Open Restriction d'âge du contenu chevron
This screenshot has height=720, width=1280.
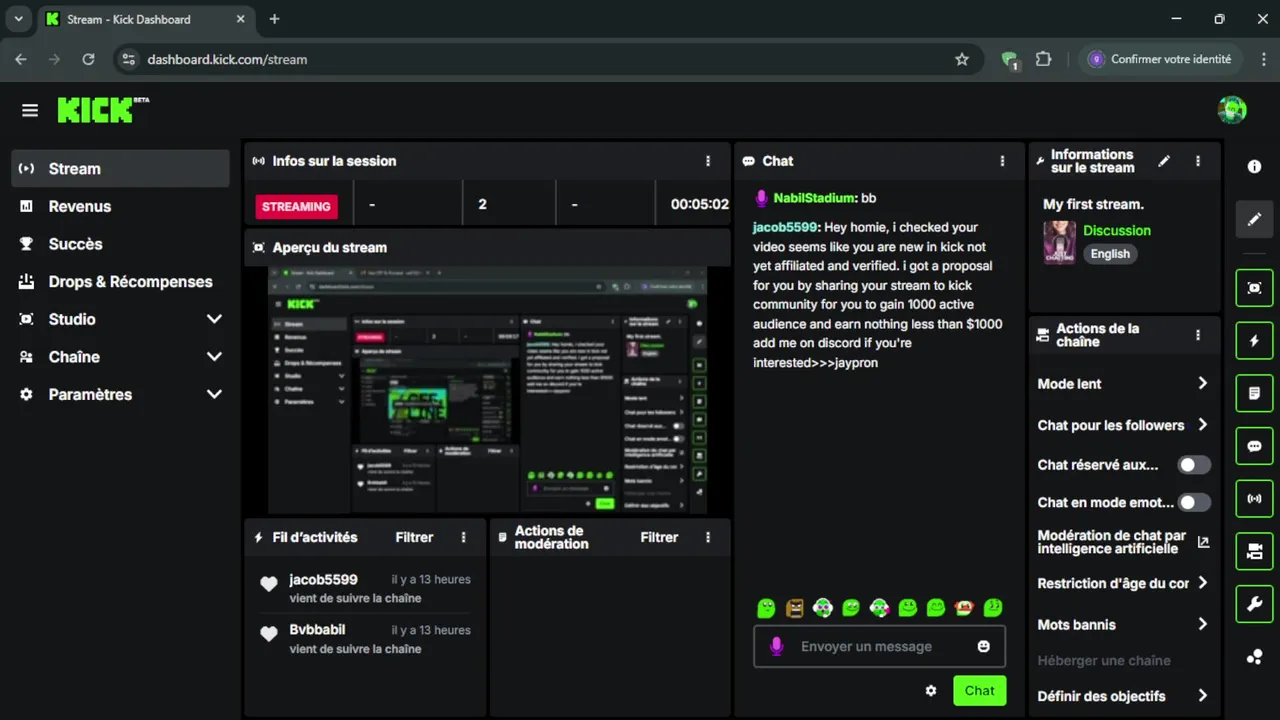(1202, 583)
